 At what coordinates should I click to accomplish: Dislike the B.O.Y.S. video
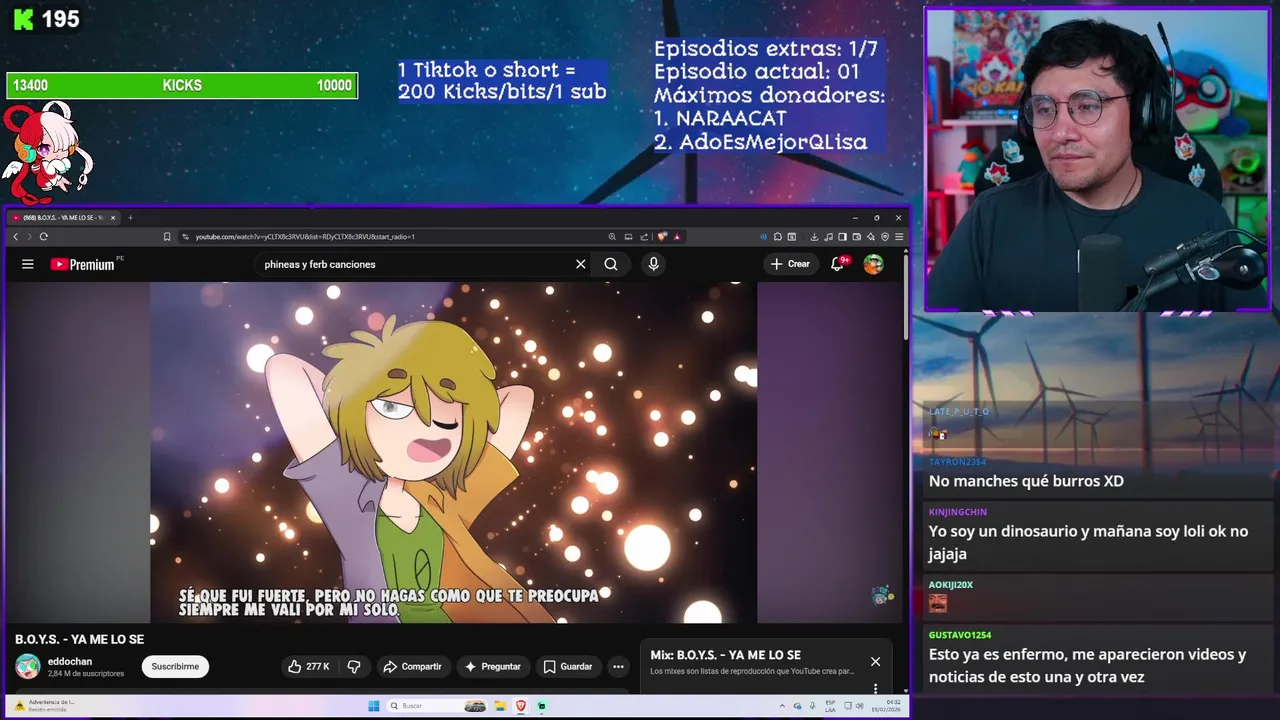[x=353, y=666]
